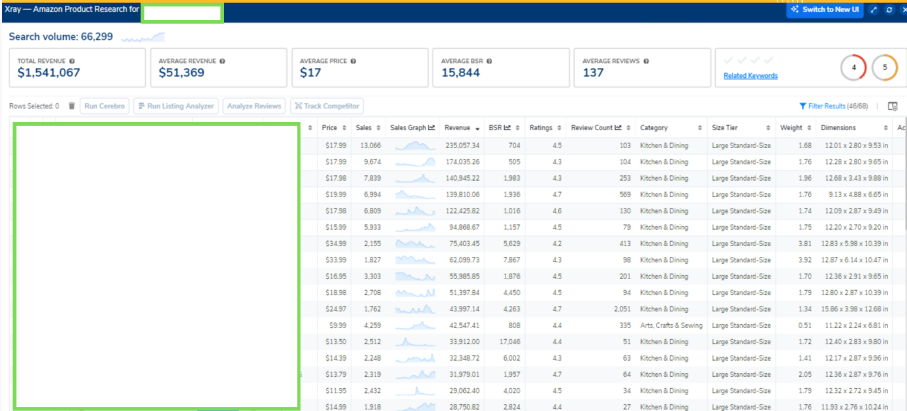Open sales graph for 75,403.45 revenue row
Viewport: 907px width, 411px height.
coord(415,243)
